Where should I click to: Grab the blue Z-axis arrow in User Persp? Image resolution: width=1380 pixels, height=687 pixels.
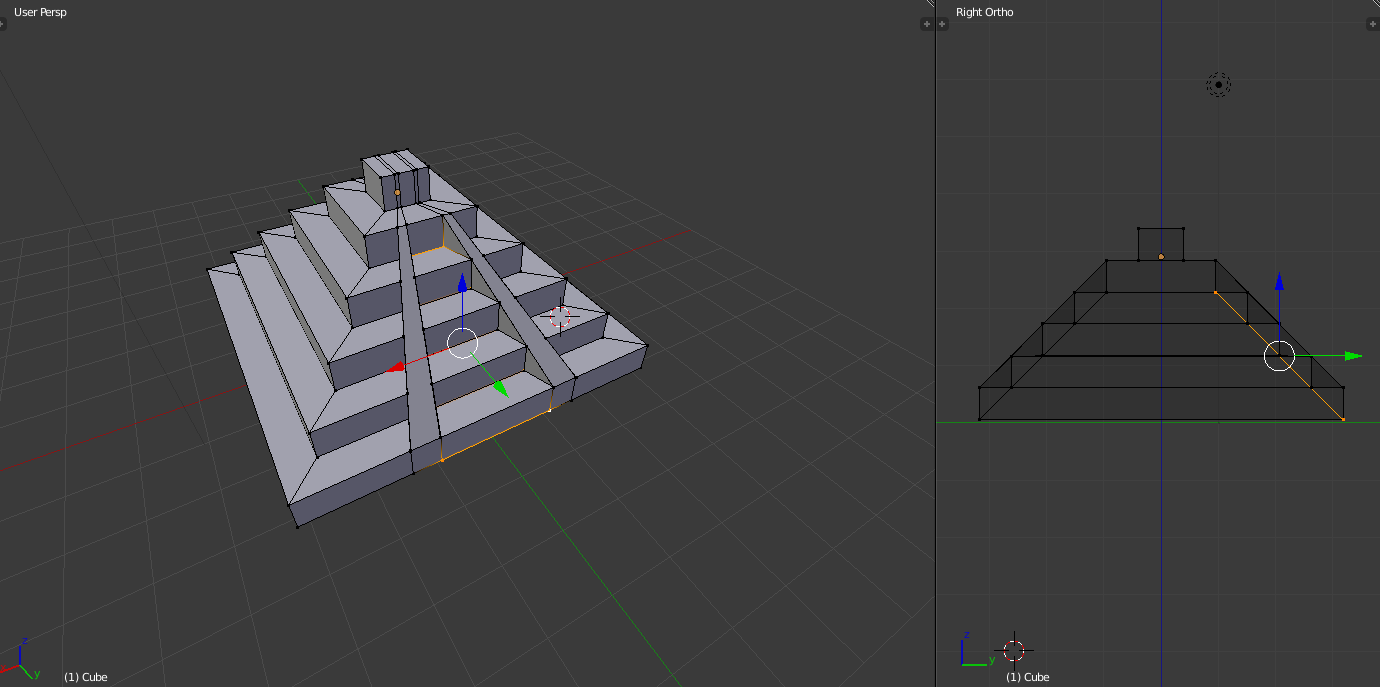462,283
